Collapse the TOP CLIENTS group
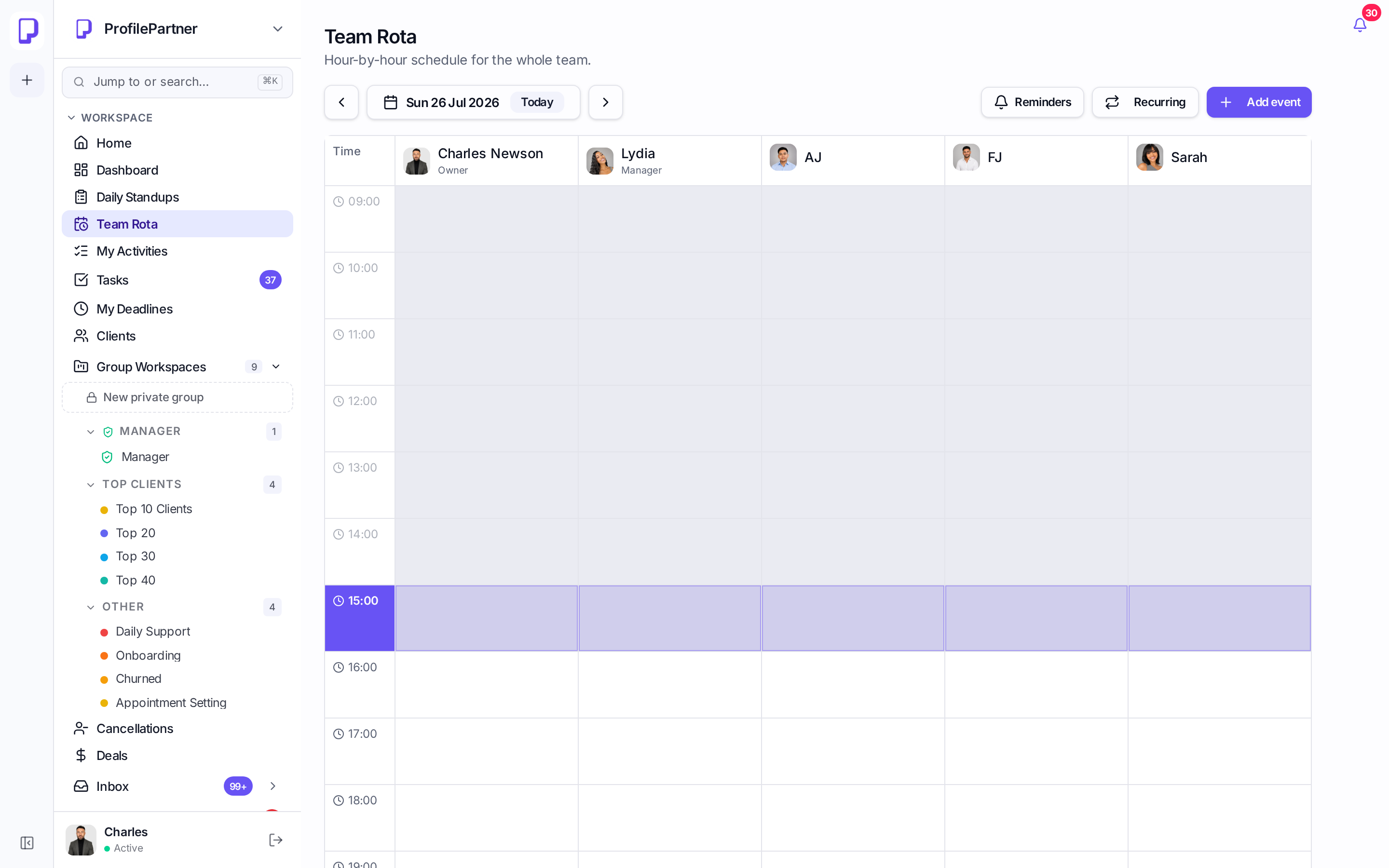Viewport: 1389px width, 868px height. [90, 485]
